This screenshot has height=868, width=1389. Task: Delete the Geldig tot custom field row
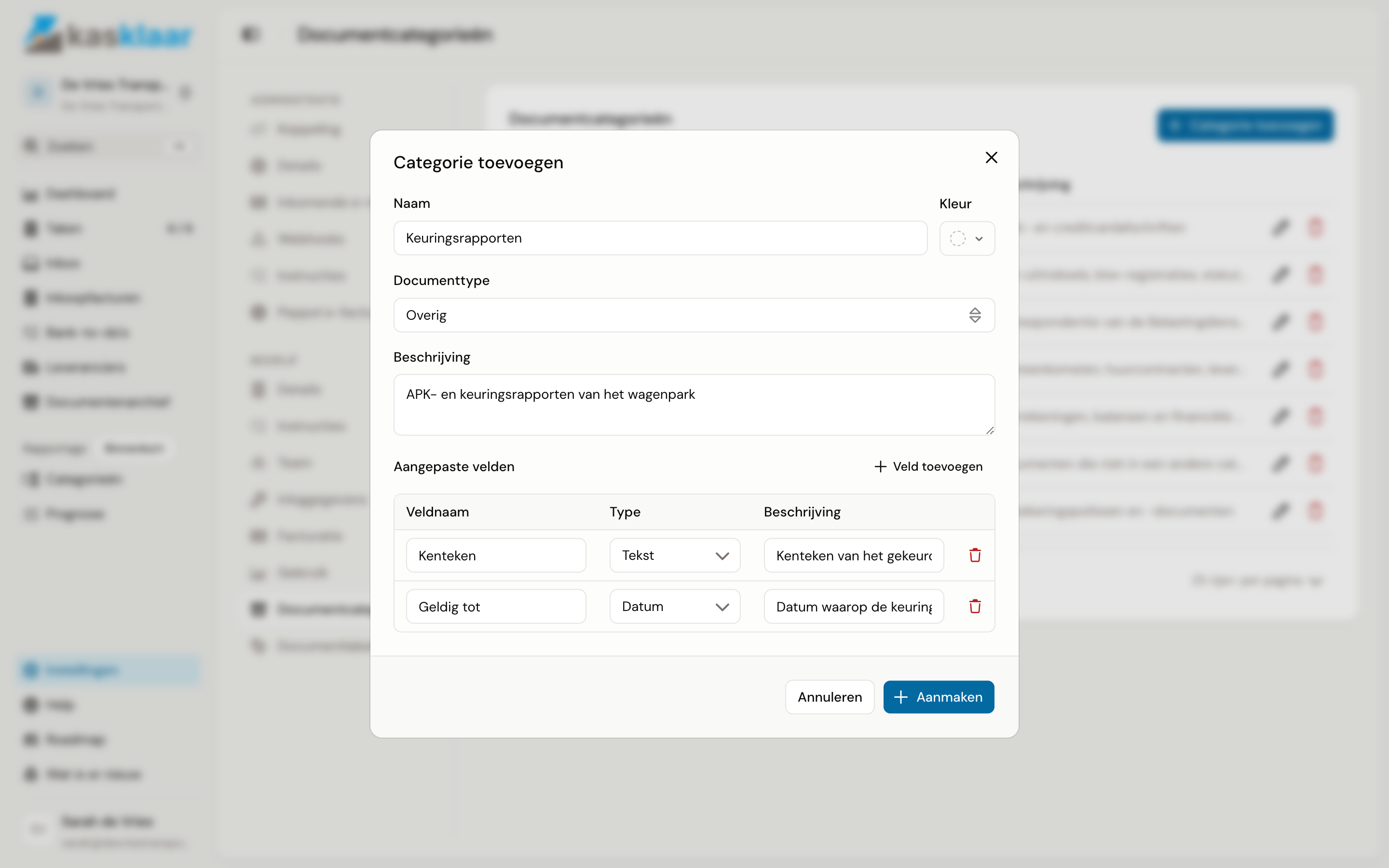pyautogui.click(x=975, y=606)
